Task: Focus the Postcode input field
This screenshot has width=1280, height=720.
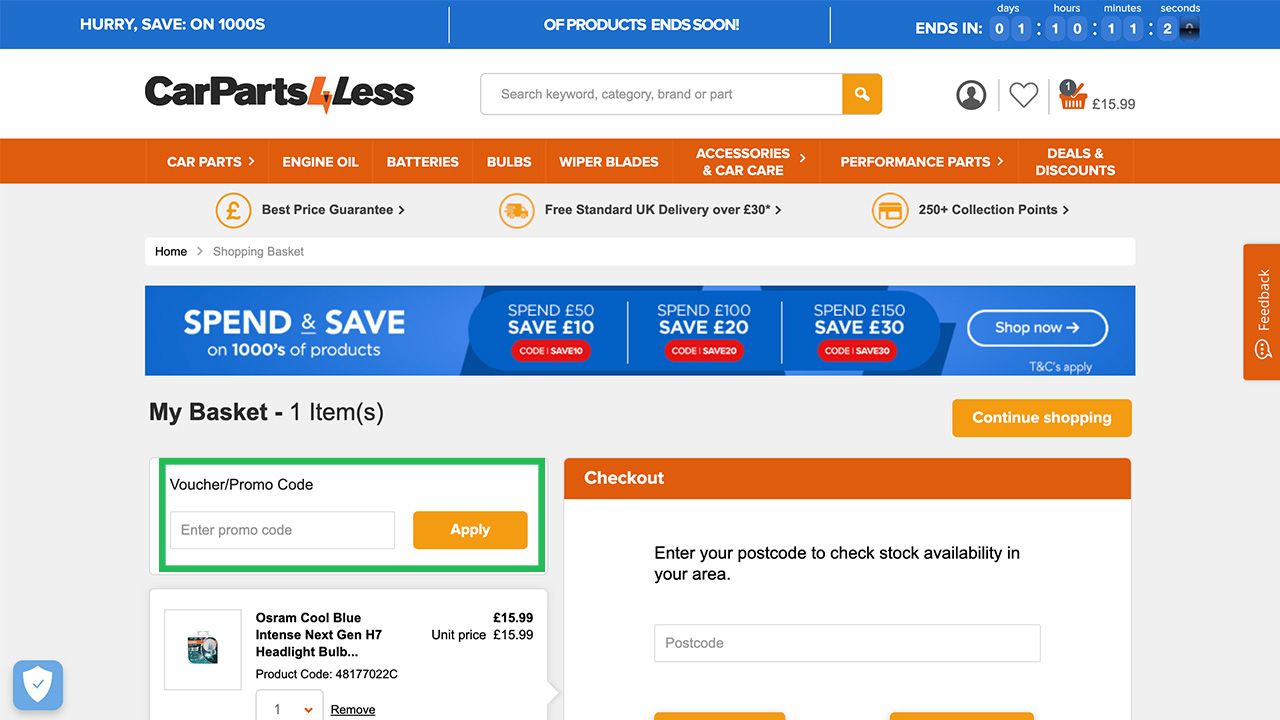Action: (x=847, y=643)
